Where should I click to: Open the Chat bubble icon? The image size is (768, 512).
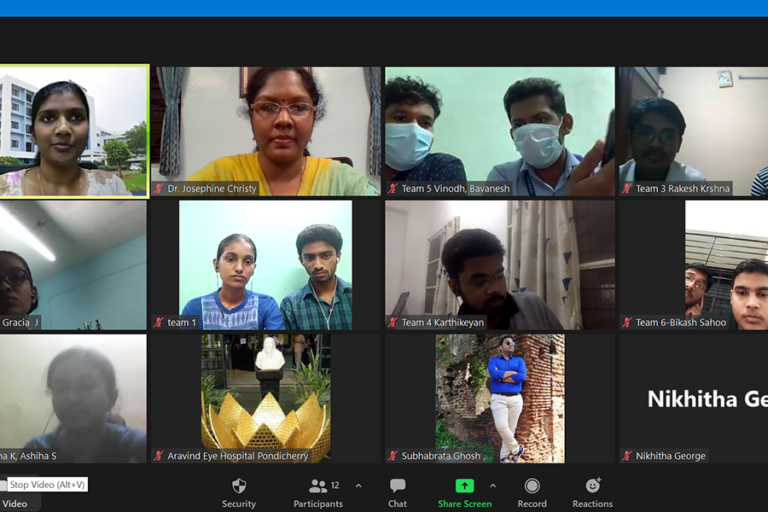click(397, 486)
